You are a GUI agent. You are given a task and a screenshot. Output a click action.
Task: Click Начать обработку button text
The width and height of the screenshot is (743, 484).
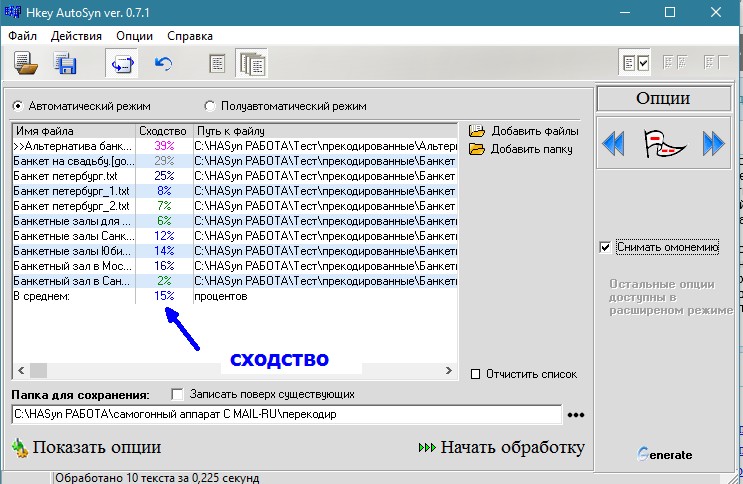[513, 447]
